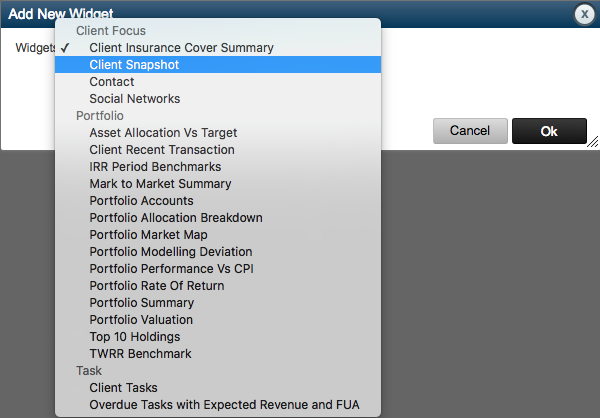Select Portfolio Allocation Breakdown

point(176,218)
